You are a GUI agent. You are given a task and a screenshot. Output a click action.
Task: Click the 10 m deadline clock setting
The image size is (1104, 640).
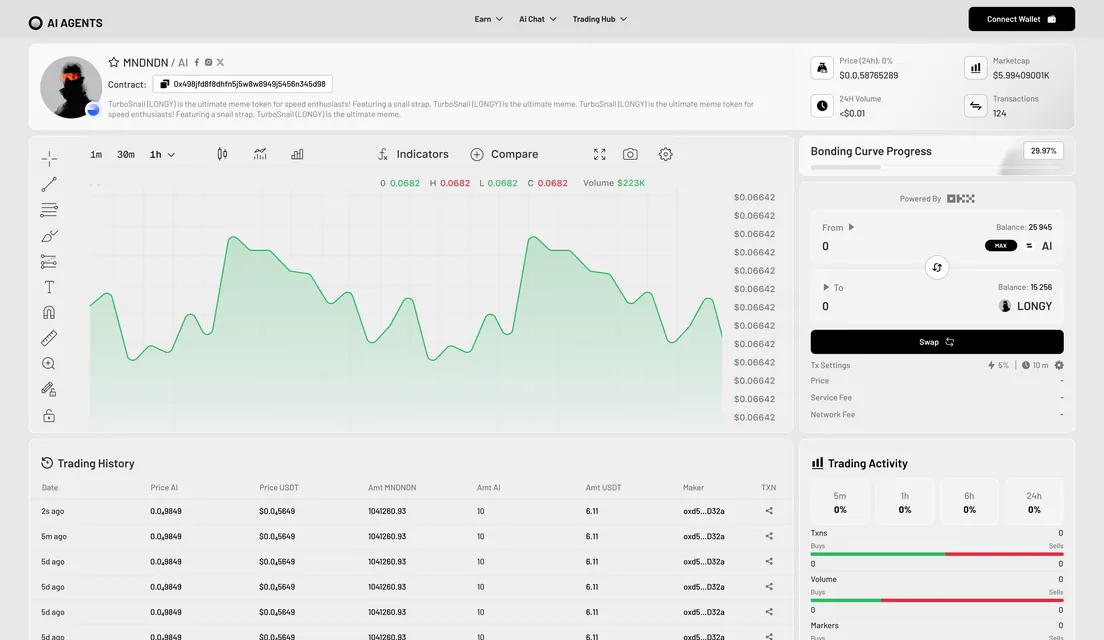[x=1035, y=365]
